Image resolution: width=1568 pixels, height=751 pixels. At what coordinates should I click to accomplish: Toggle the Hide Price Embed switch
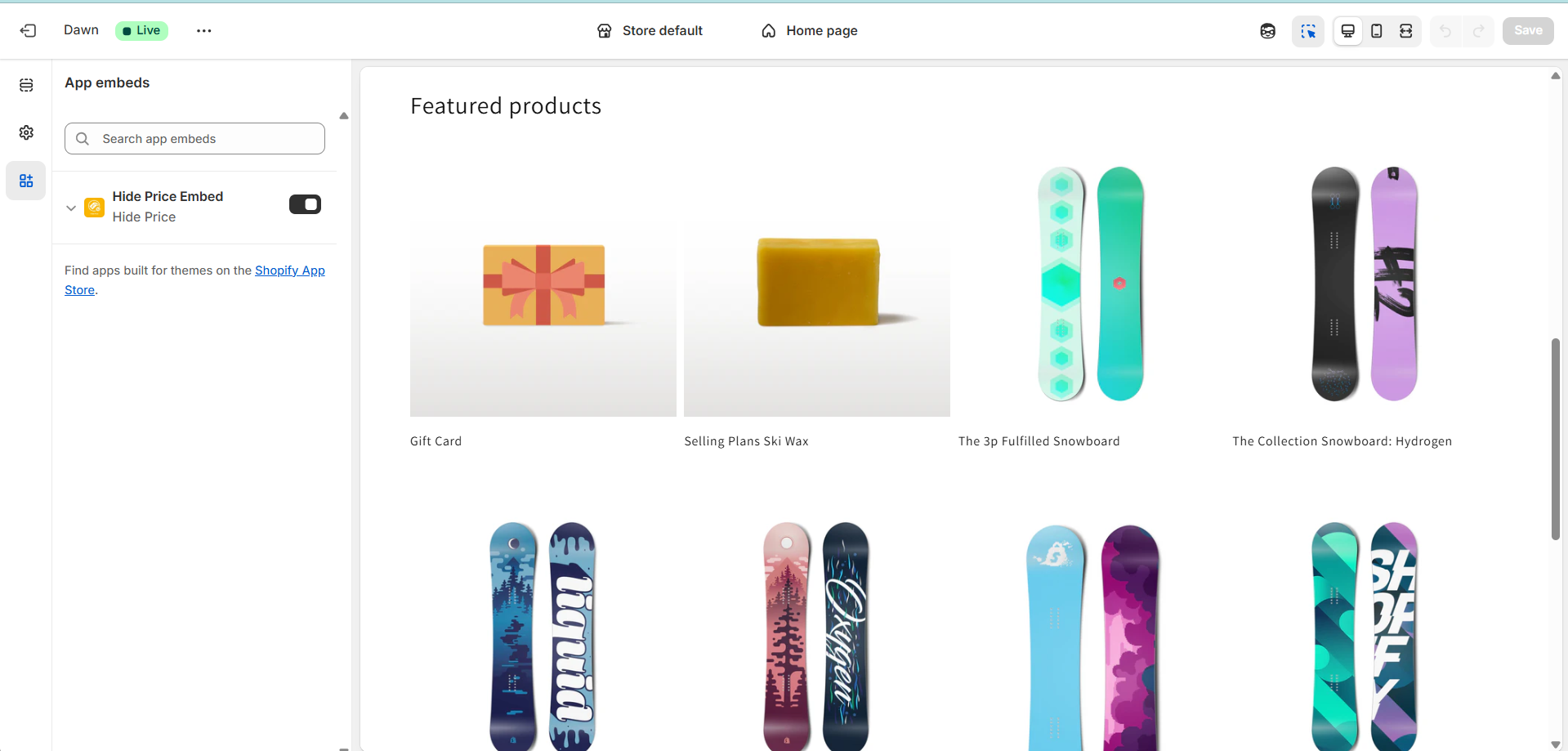click(305, 204)
